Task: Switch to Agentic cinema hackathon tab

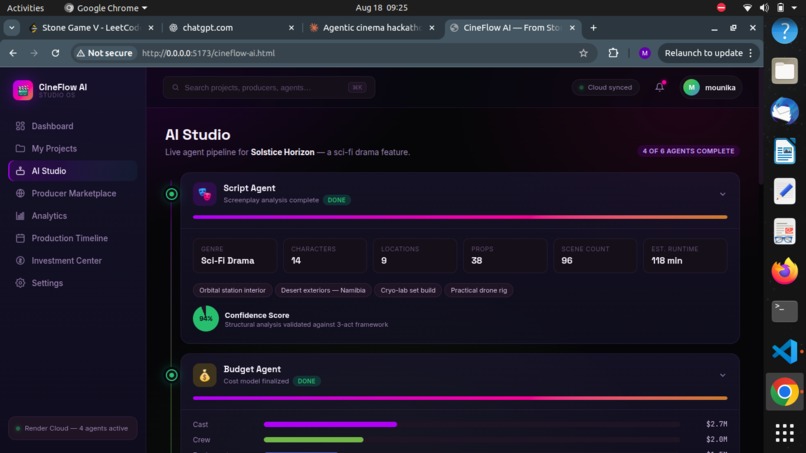Action: tap(372, 28)
